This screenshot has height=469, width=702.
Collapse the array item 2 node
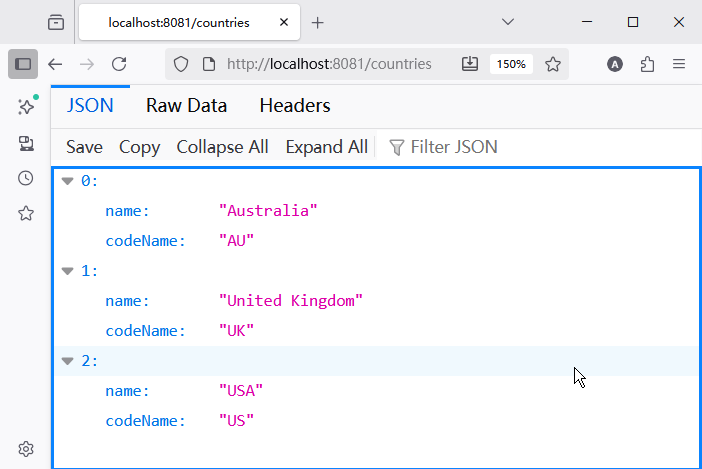68,361
